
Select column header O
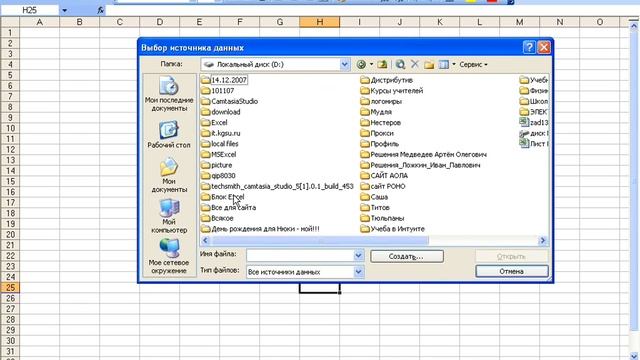[600, 22]
